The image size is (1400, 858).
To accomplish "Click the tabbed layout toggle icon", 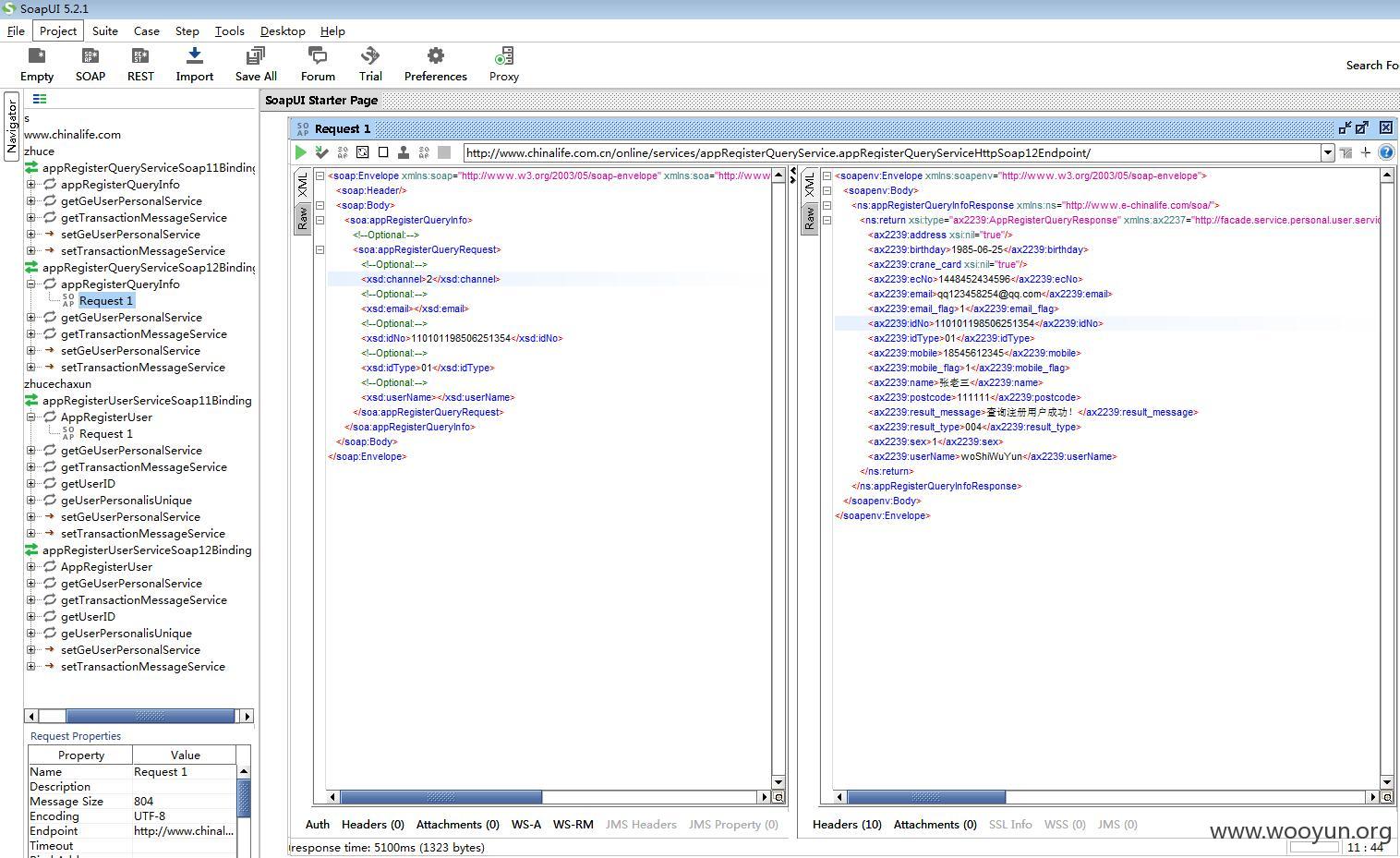I will (x=1346, y=152).
